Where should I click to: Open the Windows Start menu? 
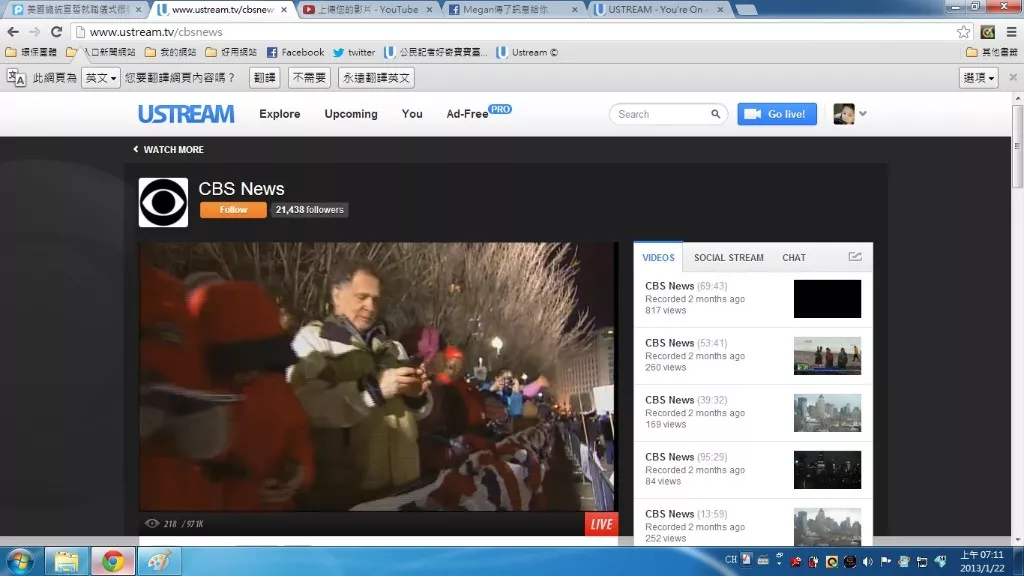coord(20,561)
